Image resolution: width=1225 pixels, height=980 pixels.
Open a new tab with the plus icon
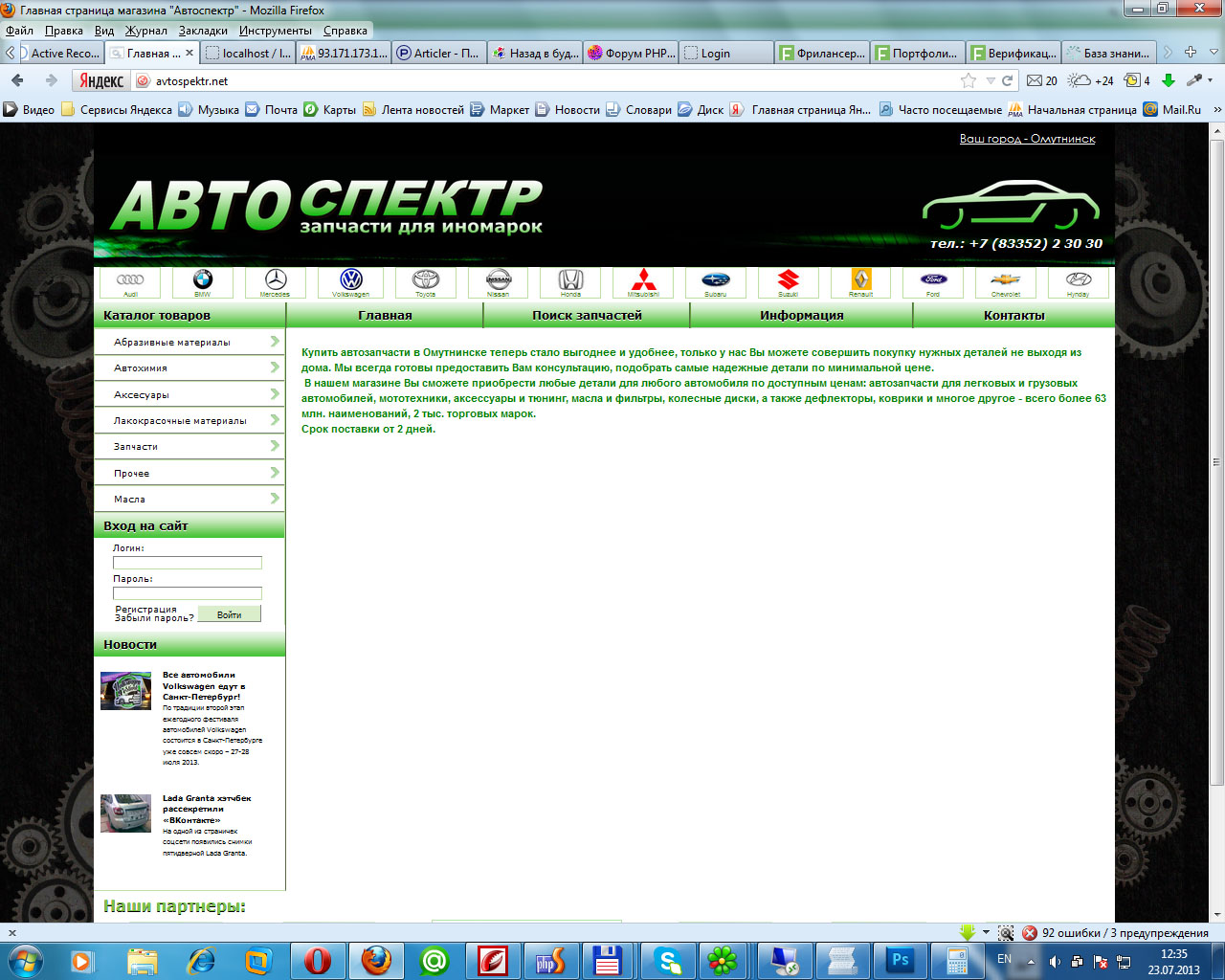pyautogui.click(x=1191, y=53)
